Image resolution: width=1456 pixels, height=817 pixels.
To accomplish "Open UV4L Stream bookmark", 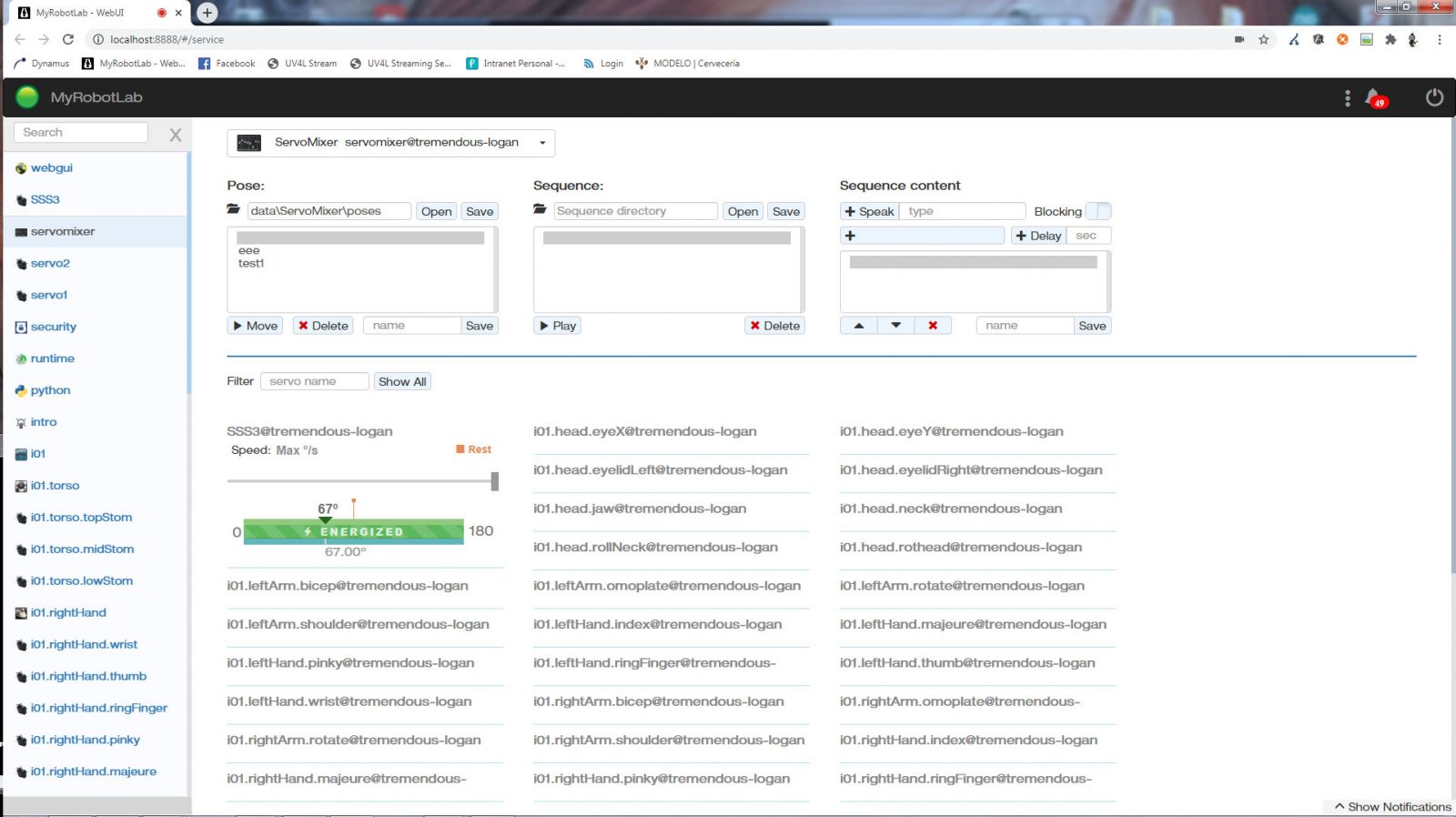I will point(302,64).
